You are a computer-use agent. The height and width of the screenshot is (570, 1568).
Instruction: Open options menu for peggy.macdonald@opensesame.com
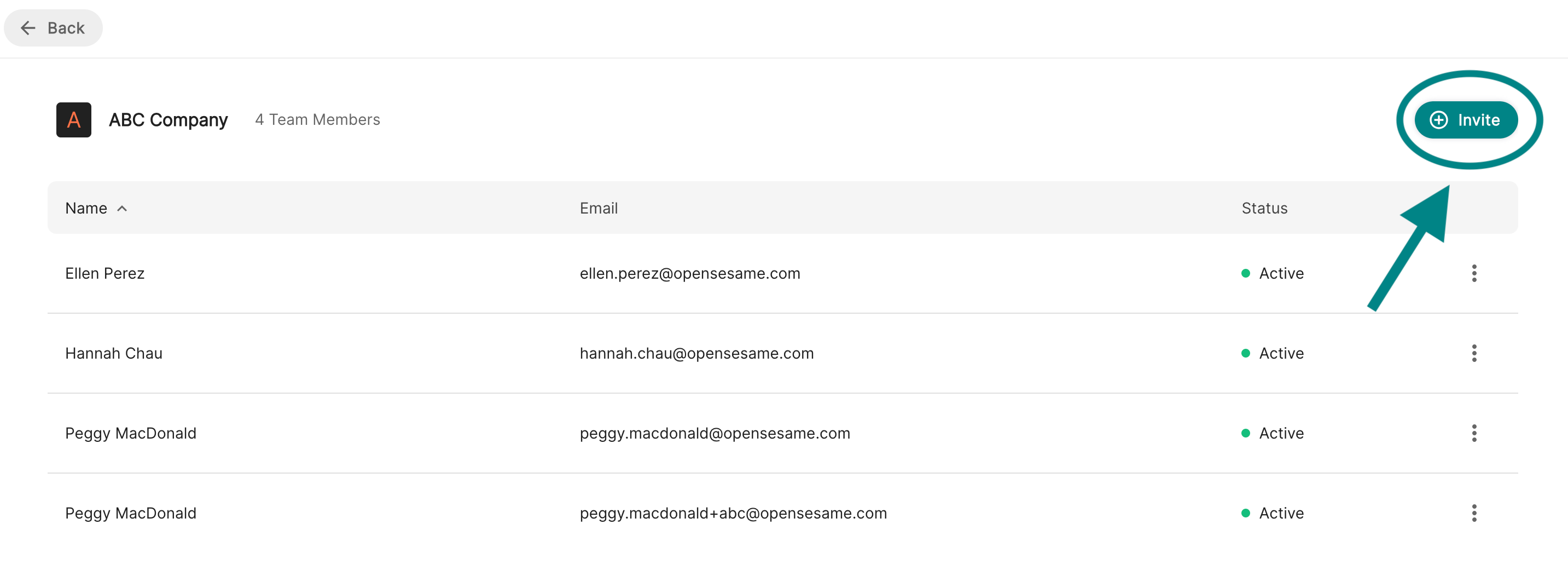[1474, 433]
